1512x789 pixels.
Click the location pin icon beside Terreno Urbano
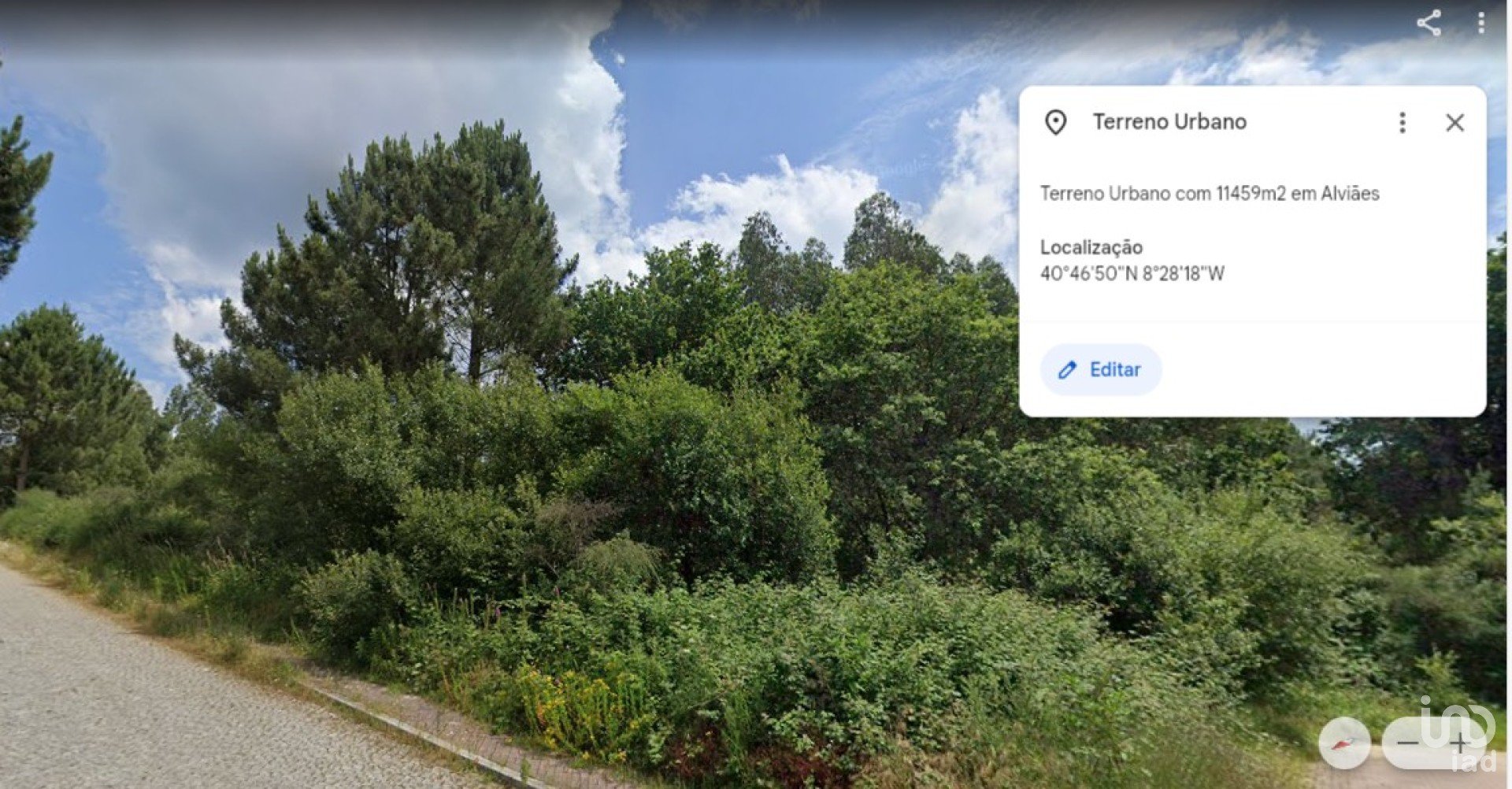coord(1055,122)
